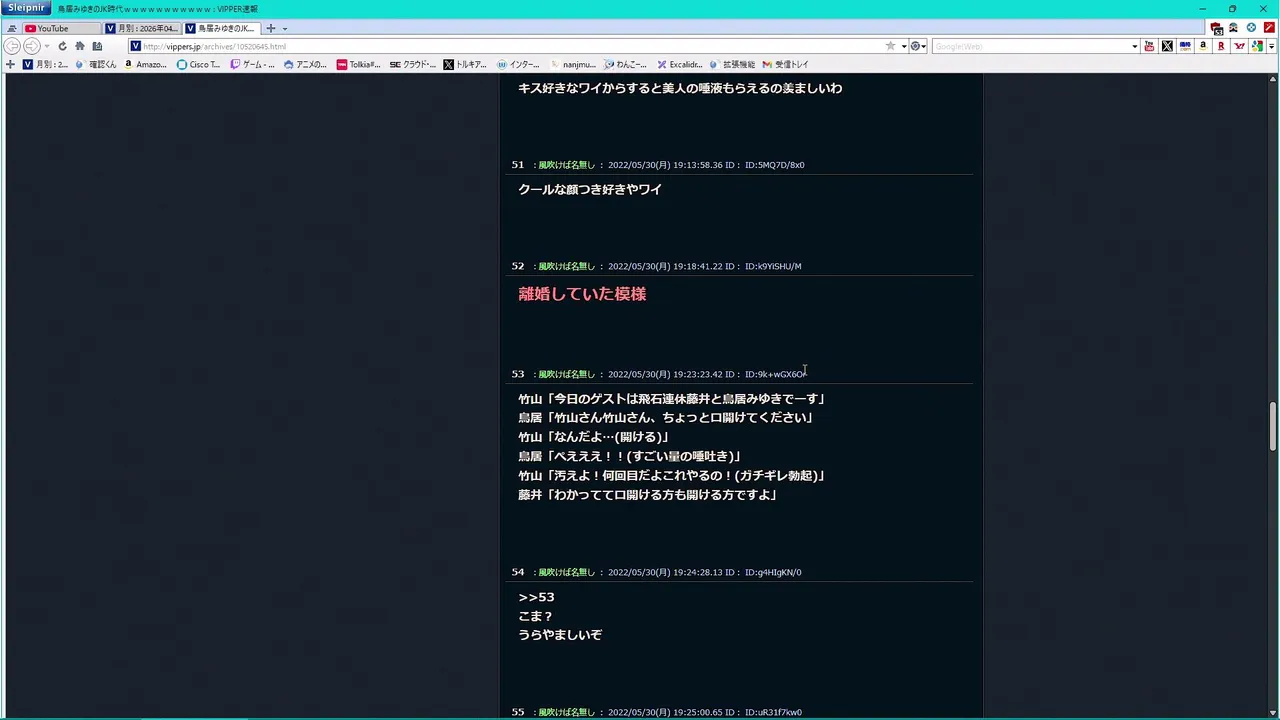Go to the home page
The width and height of the screenshot is (1280, 720).
80,46
